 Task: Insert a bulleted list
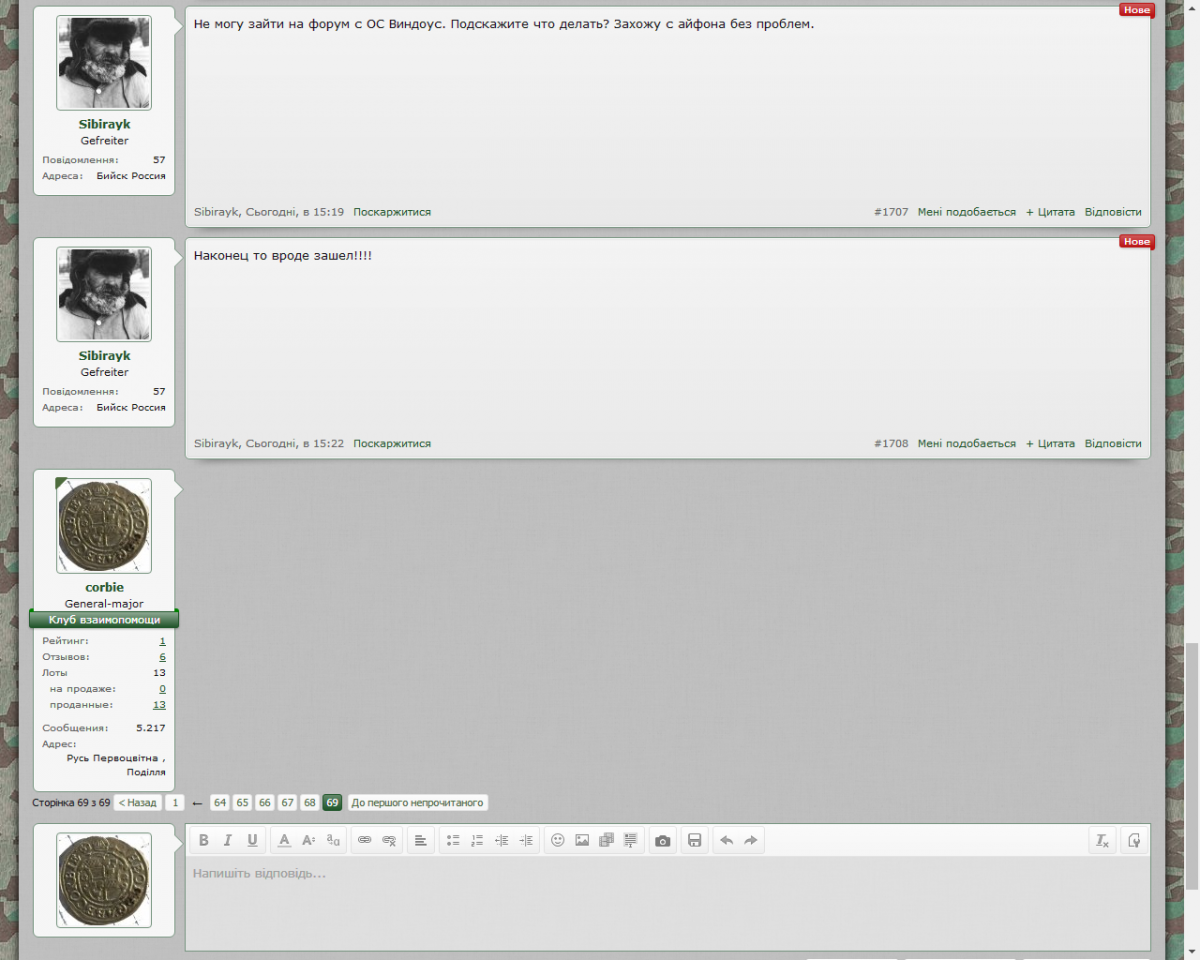point(453,840)
